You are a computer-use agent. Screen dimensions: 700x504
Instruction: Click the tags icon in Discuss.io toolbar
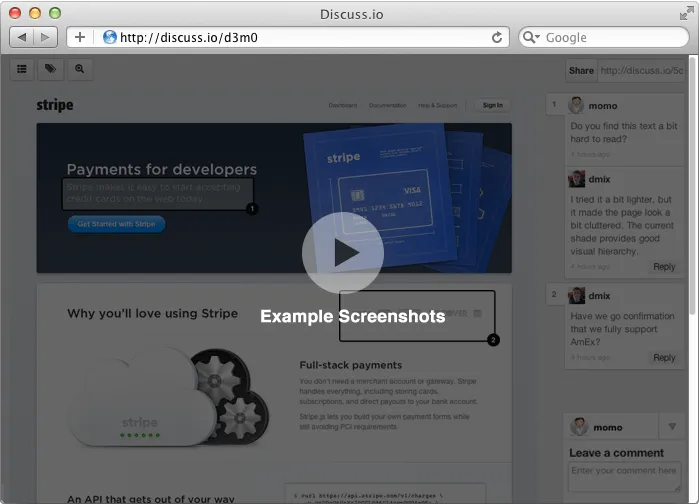click(x=50, y=69)
